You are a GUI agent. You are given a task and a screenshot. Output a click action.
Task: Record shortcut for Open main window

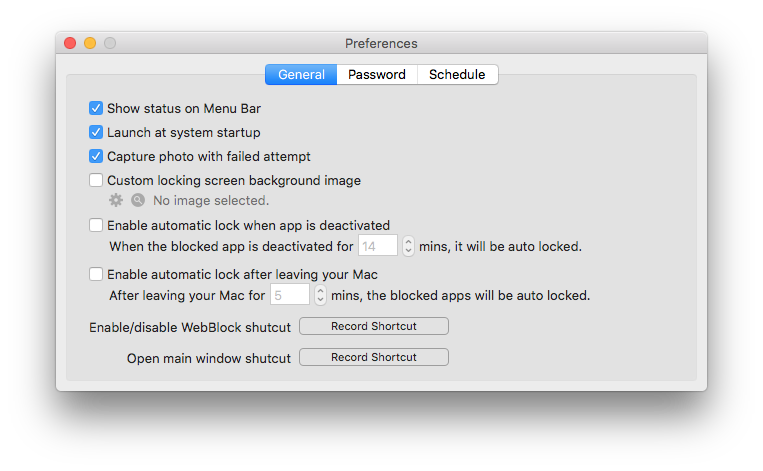click(x=374, y=357)
